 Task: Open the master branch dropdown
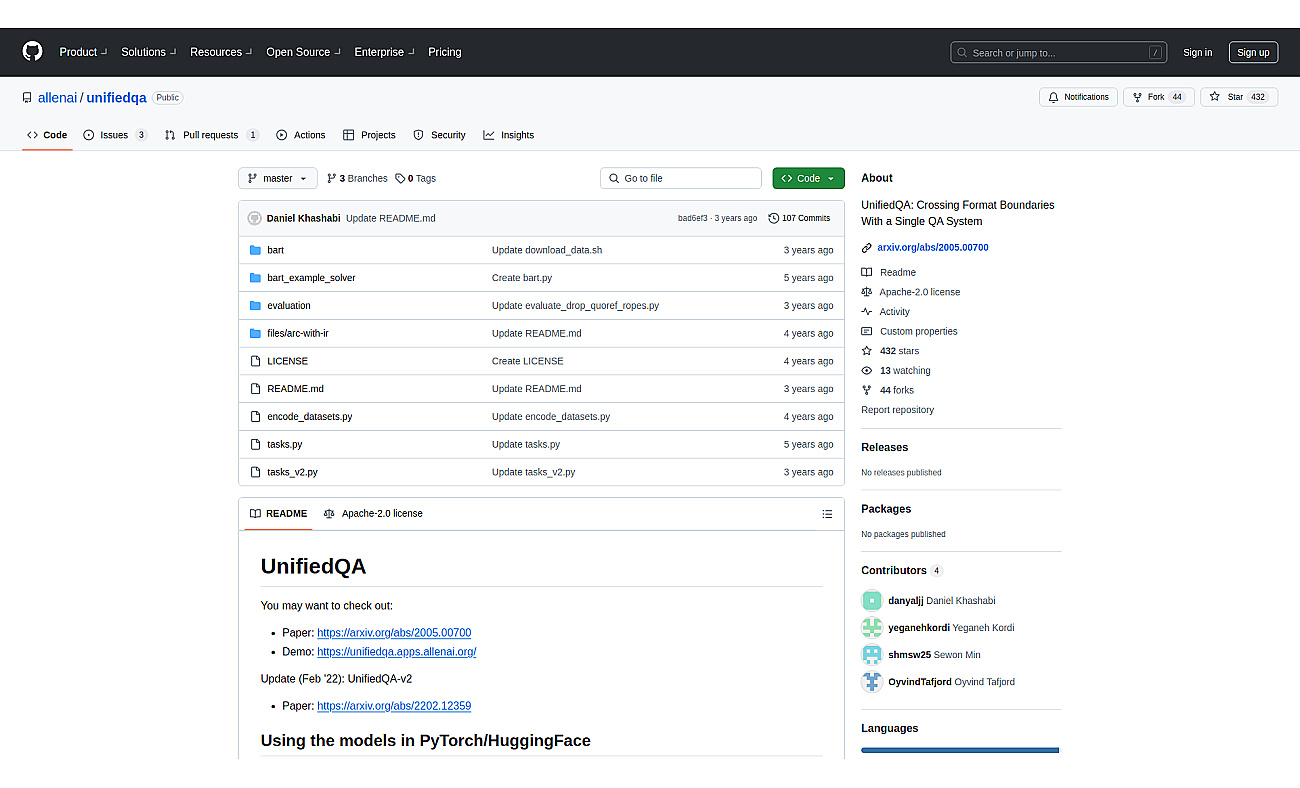[278, 178]
